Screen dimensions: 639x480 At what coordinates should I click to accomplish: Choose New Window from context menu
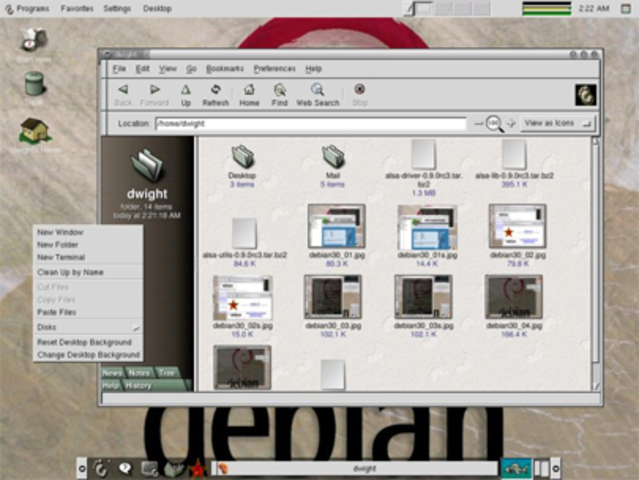click(88, 232)
